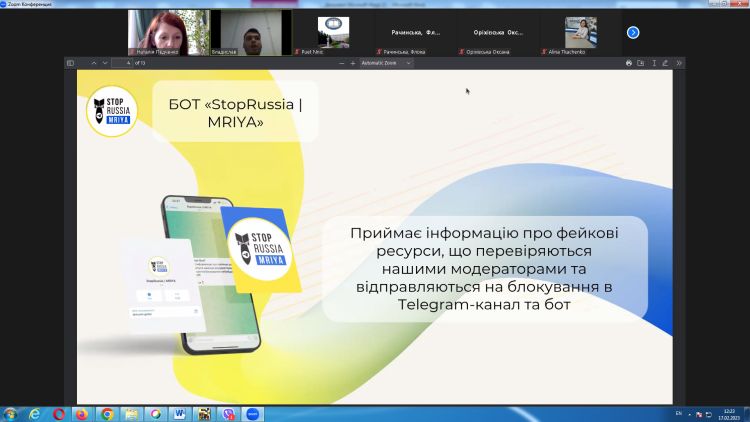Go to next page in PDF
This screenshot has height=422, width=750.
click(106, 63)
